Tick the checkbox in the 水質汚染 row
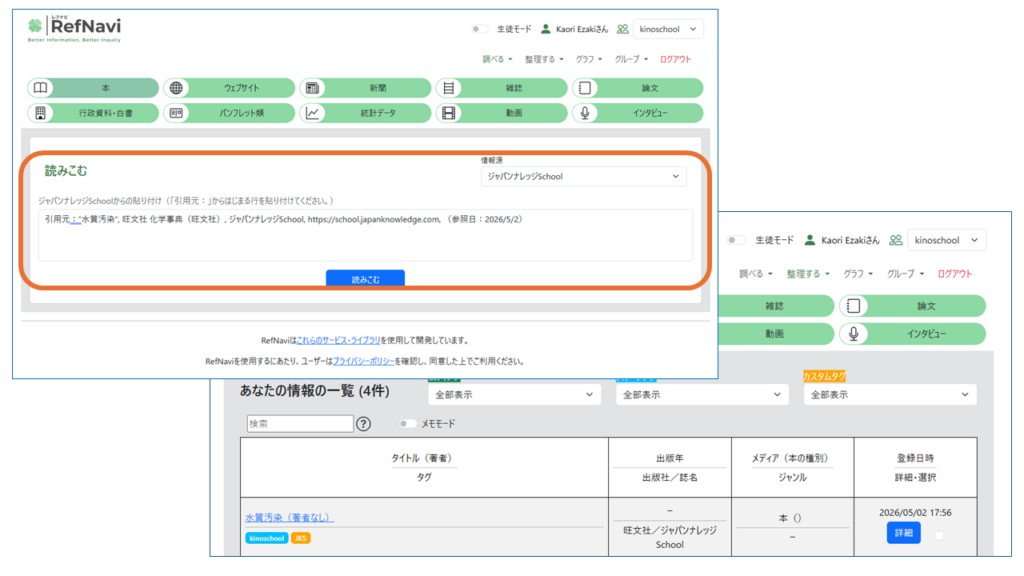 tap(939, 535)
